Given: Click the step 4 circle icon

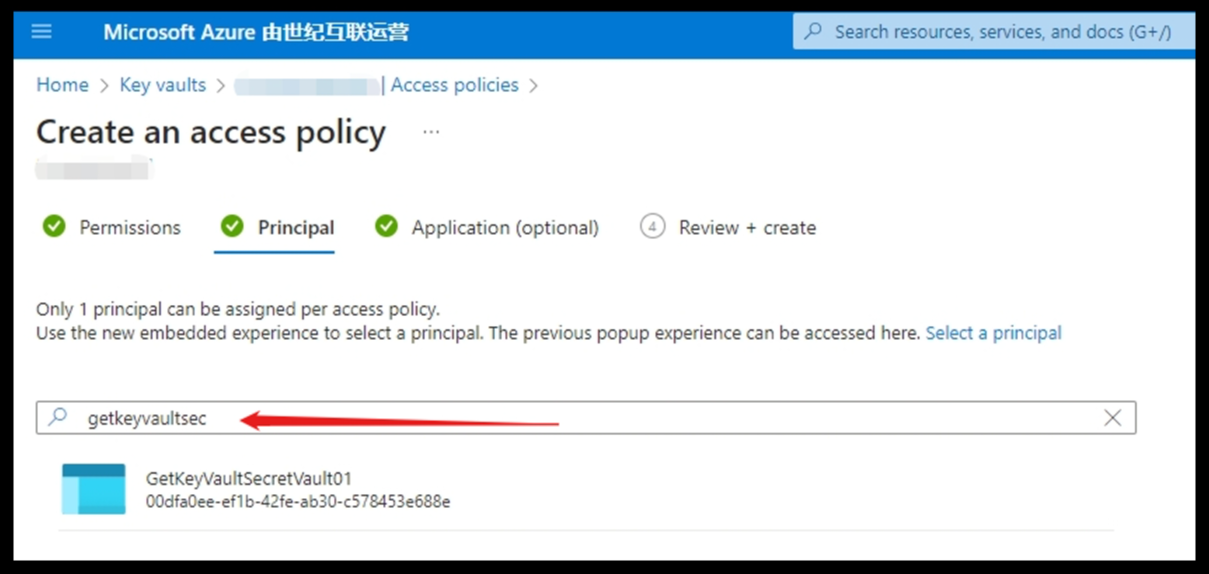Looking at the screenshot, I should [652, 227].
